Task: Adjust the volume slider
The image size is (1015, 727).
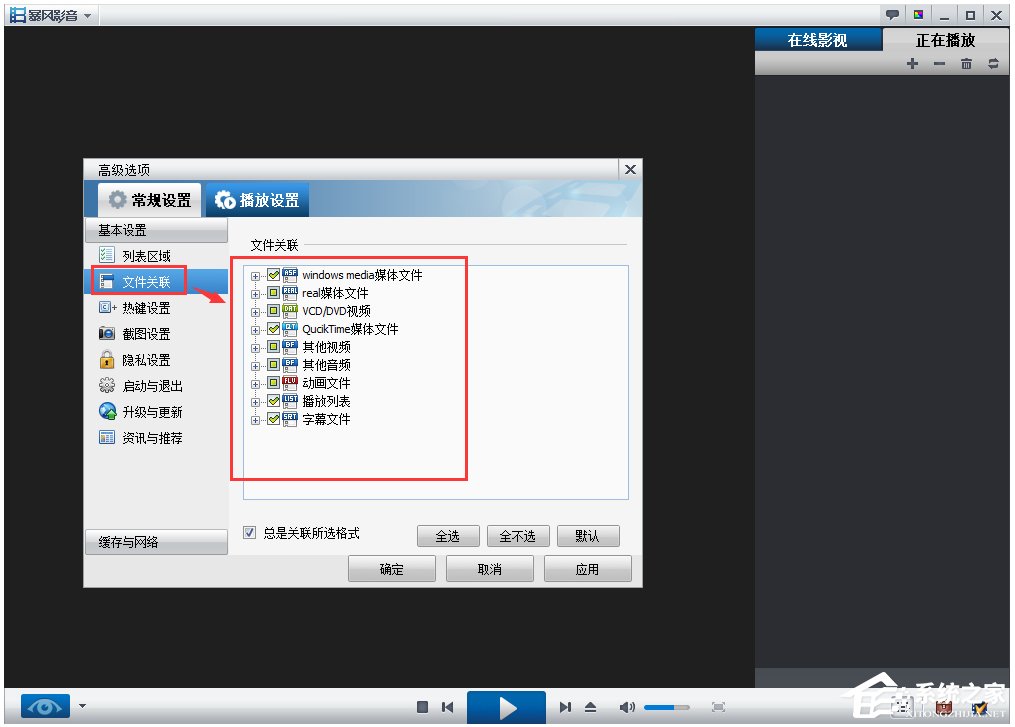Action: tap(666, 708)
